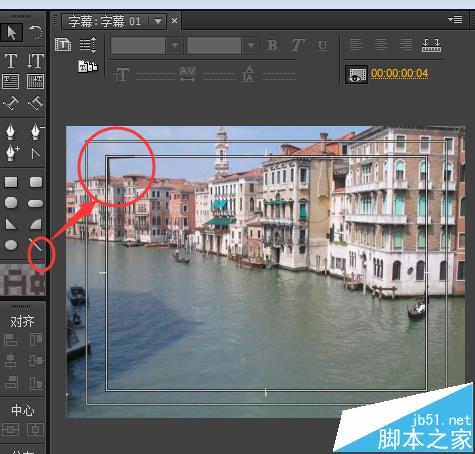Select the Ellipse tool
This screenshot has width=475, height=454.
(11, 245)
